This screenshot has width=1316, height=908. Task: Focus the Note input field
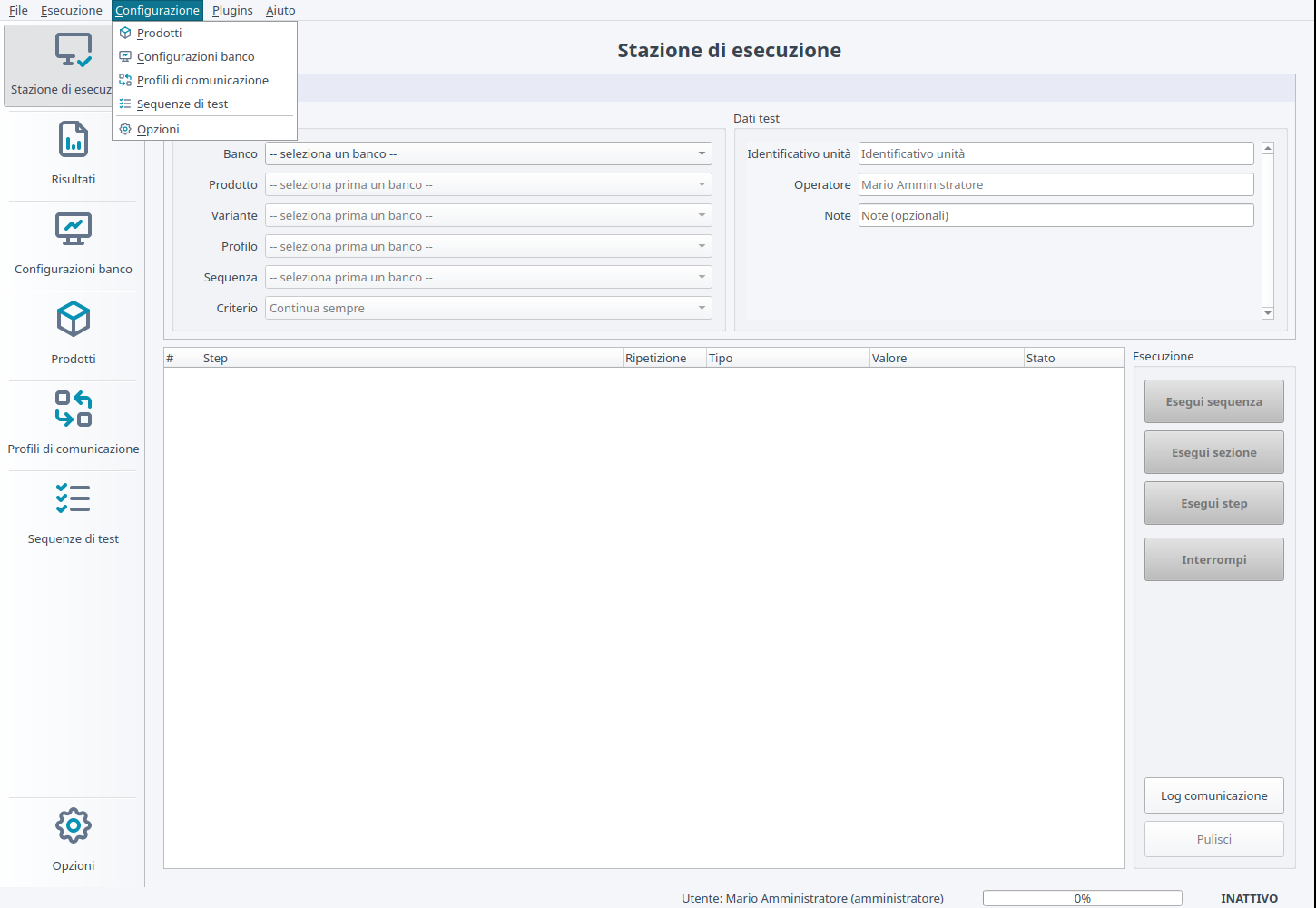[1056, 215]
